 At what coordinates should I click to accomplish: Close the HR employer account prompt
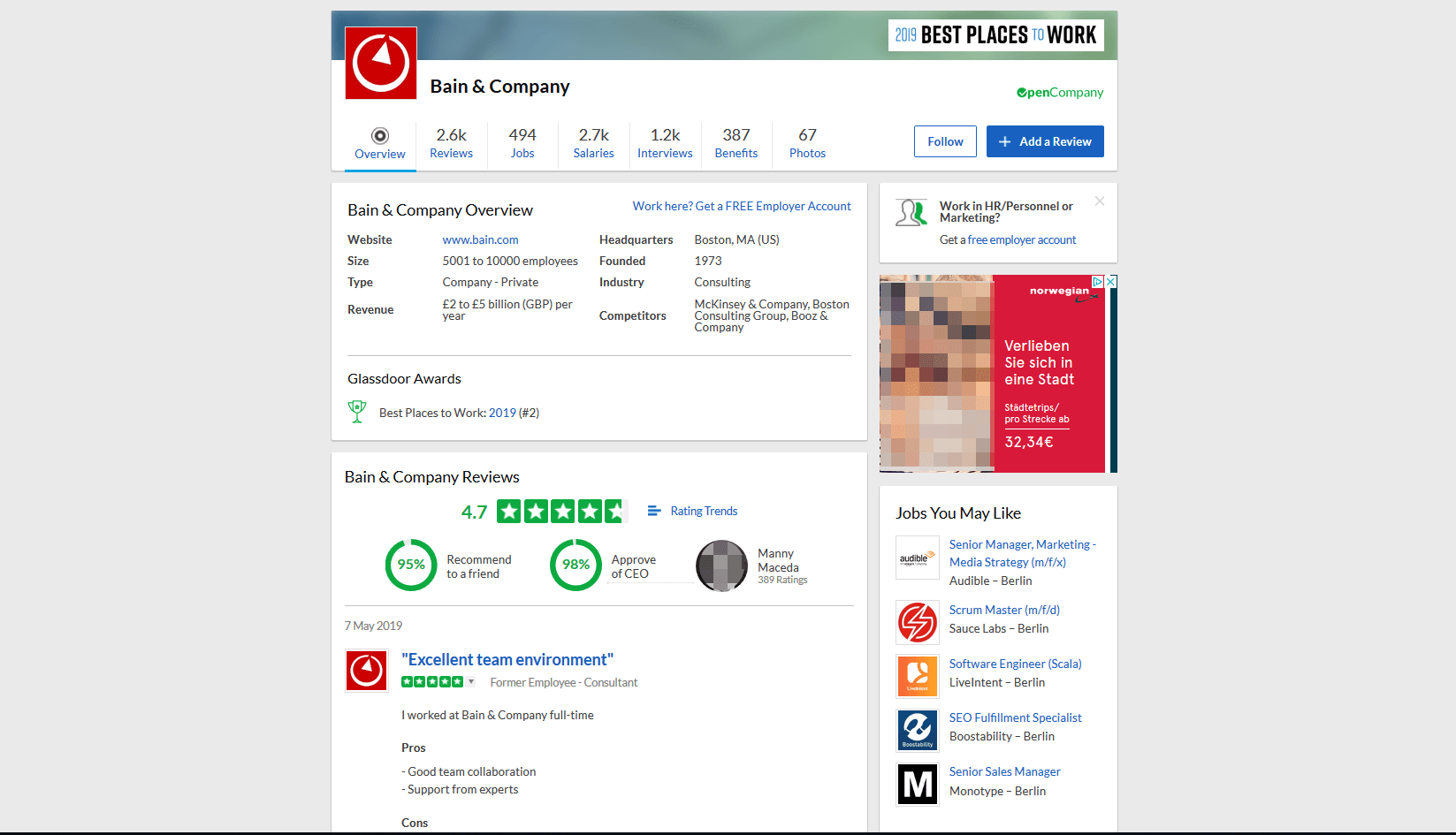pos(1099,201)
